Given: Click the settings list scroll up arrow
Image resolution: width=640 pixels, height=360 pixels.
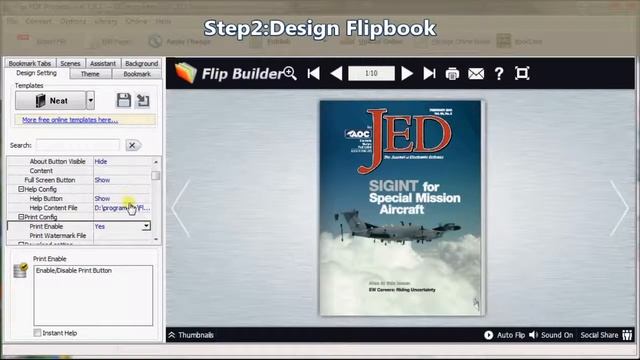Looking at the screenshot, I should (x=156, y=162).
